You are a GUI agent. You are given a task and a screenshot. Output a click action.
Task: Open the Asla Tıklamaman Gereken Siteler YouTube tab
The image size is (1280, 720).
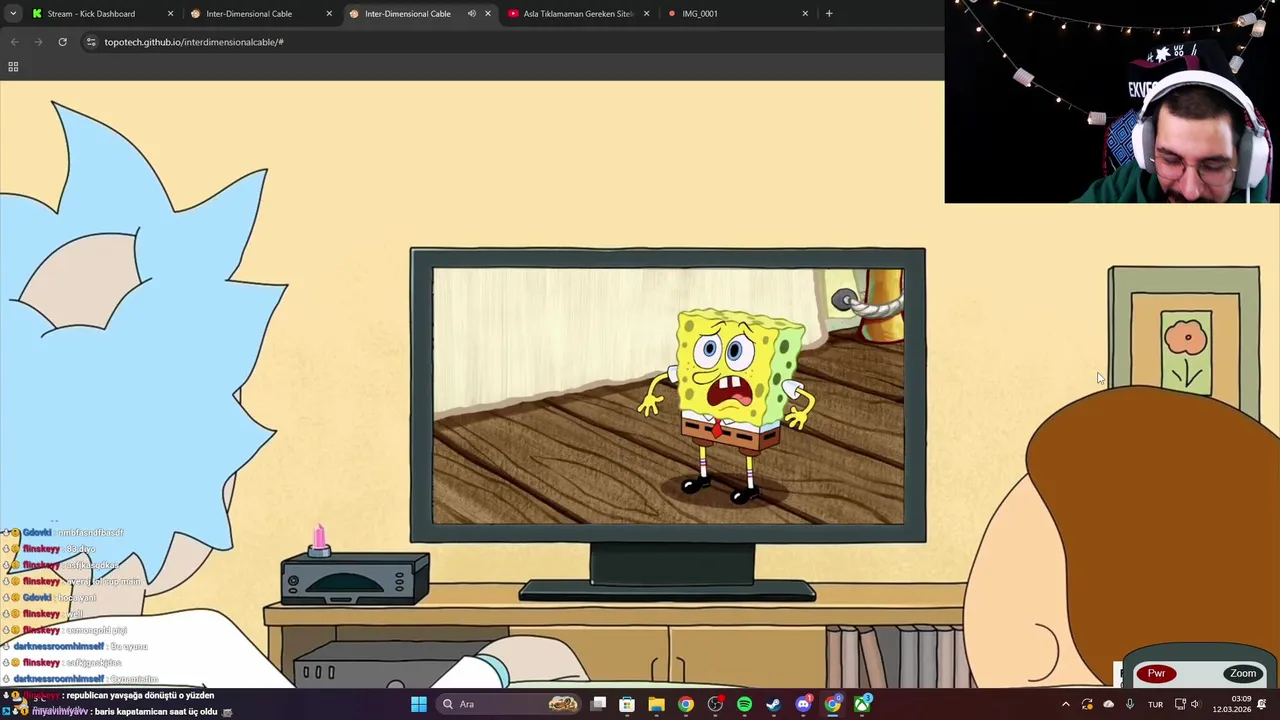pyautogui.click(x=578, y=13)
